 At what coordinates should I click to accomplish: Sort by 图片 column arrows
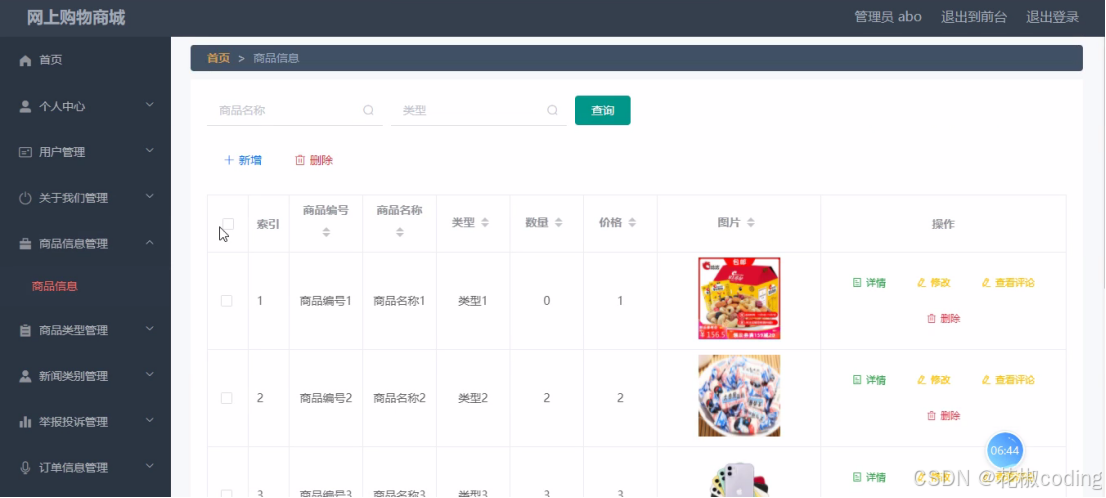pos(751,222)
